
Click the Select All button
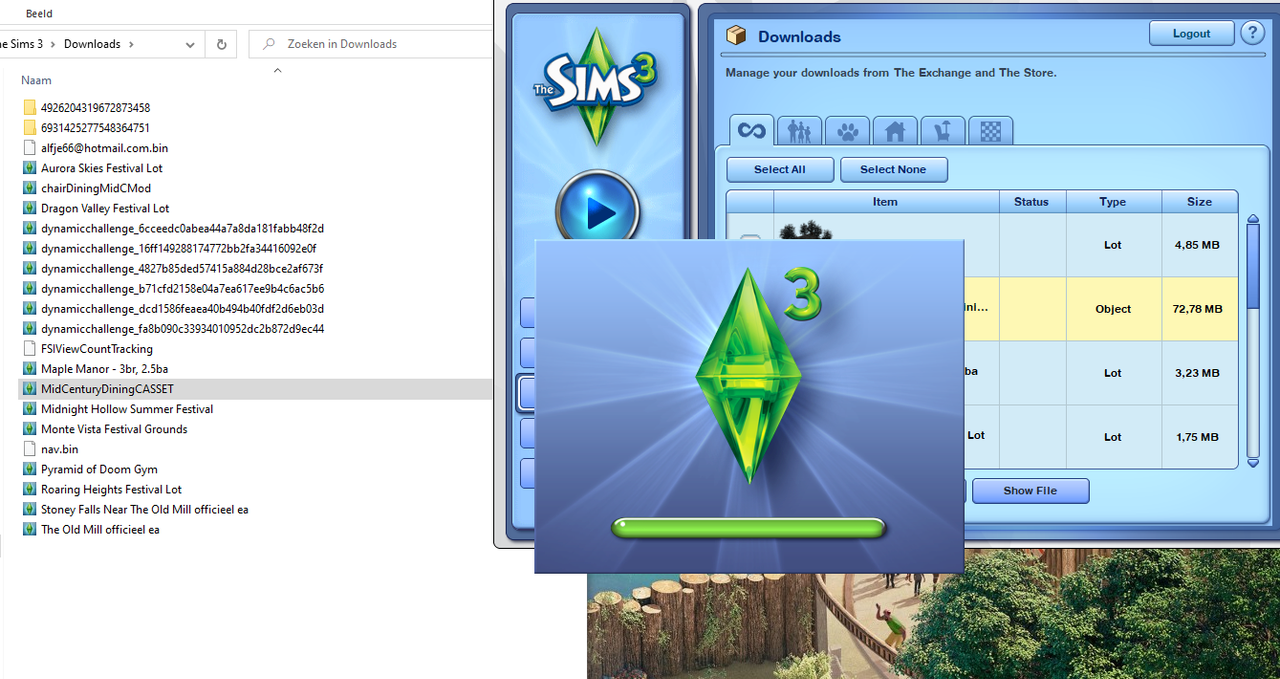pos(780,169)
